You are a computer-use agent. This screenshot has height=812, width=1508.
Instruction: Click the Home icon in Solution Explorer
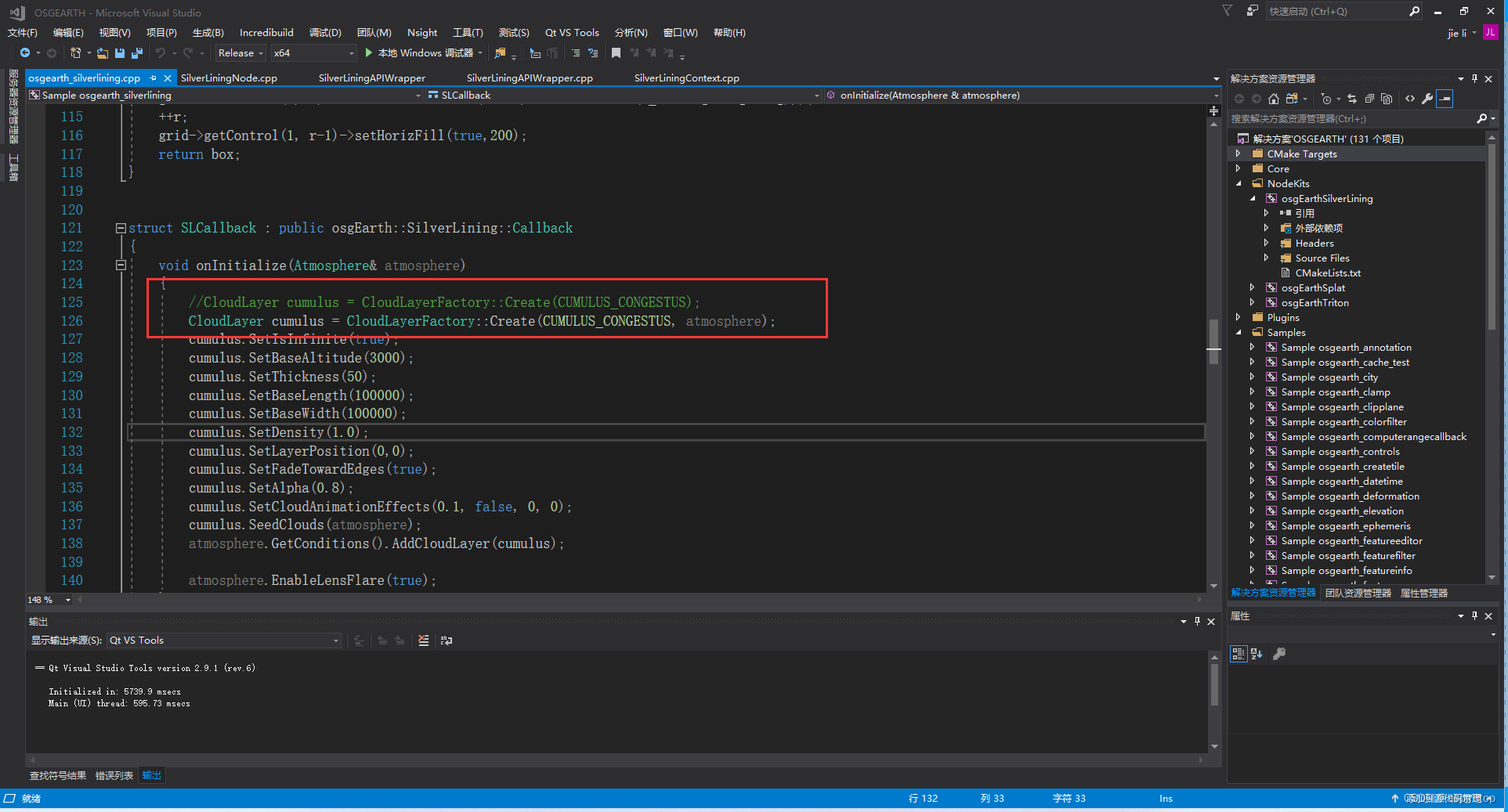click(1273, 99)
